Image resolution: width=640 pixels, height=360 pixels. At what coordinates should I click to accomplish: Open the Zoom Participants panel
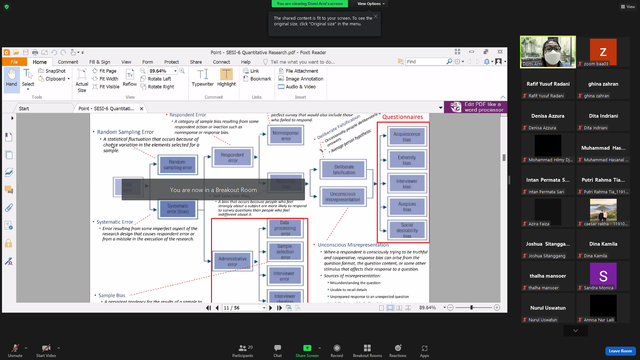[242, 350]
